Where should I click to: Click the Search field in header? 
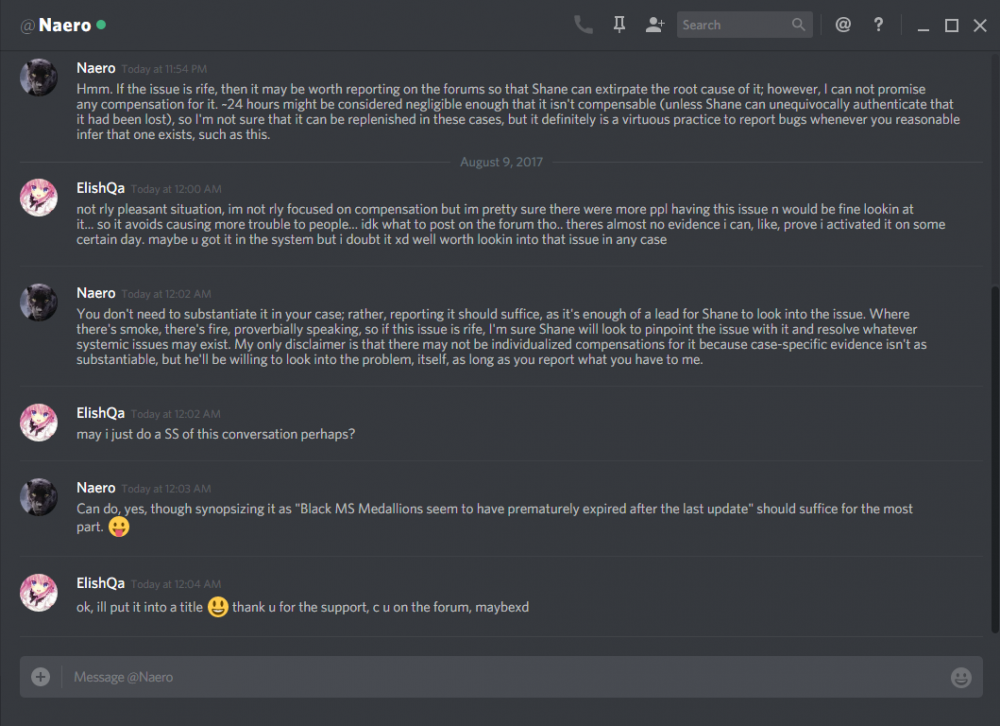[x=735, y=25]
